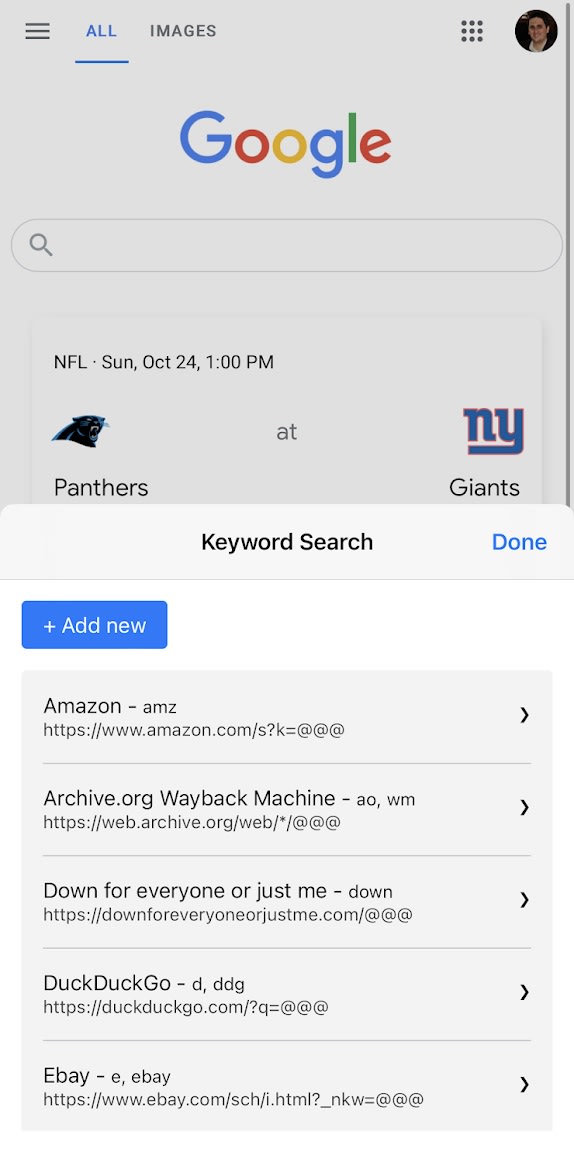Open the hamburger menu icon

coord(38,31)
